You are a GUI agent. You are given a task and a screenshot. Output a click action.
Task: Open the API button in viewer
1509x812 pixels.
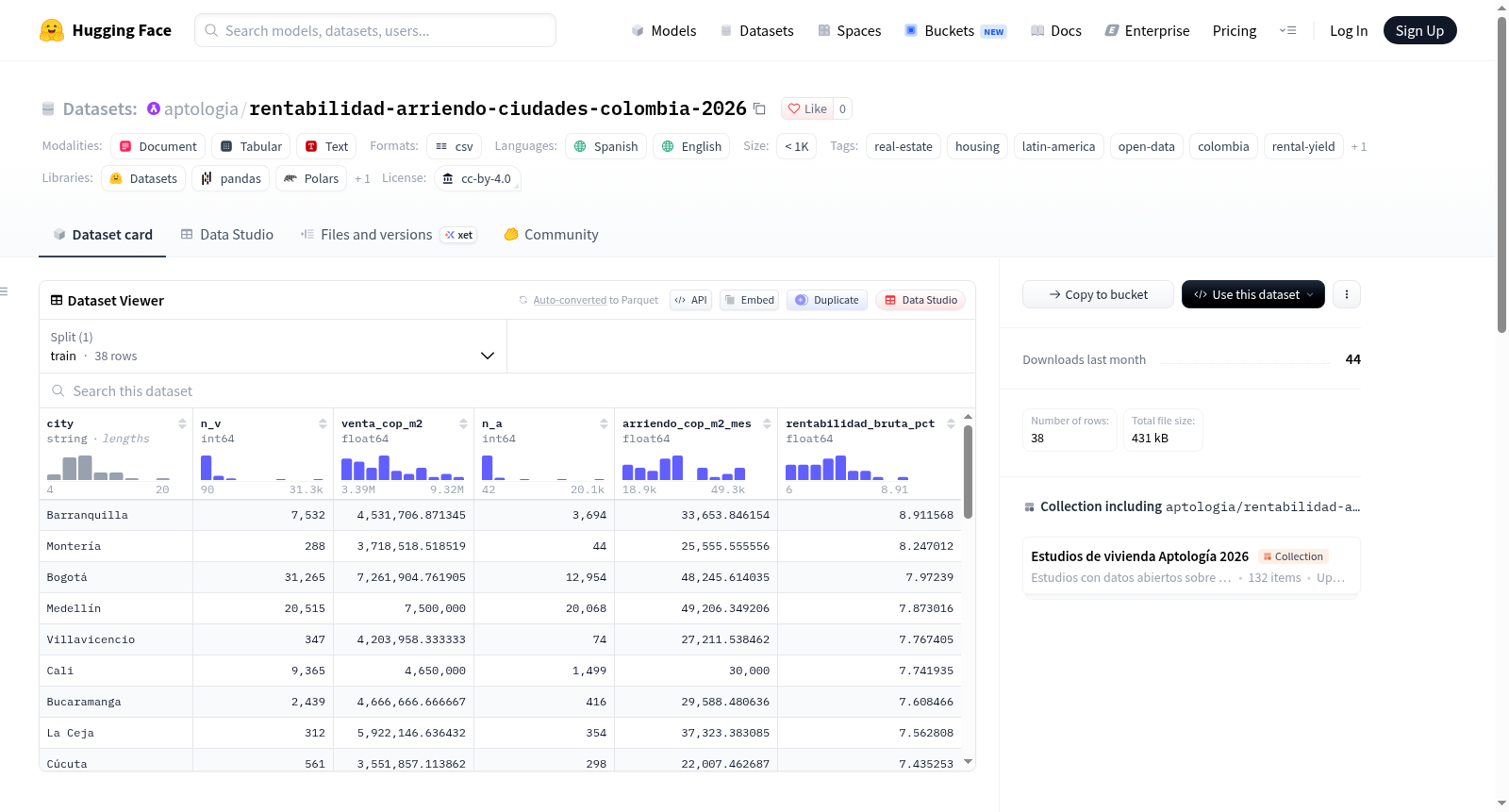coord(690,300)
